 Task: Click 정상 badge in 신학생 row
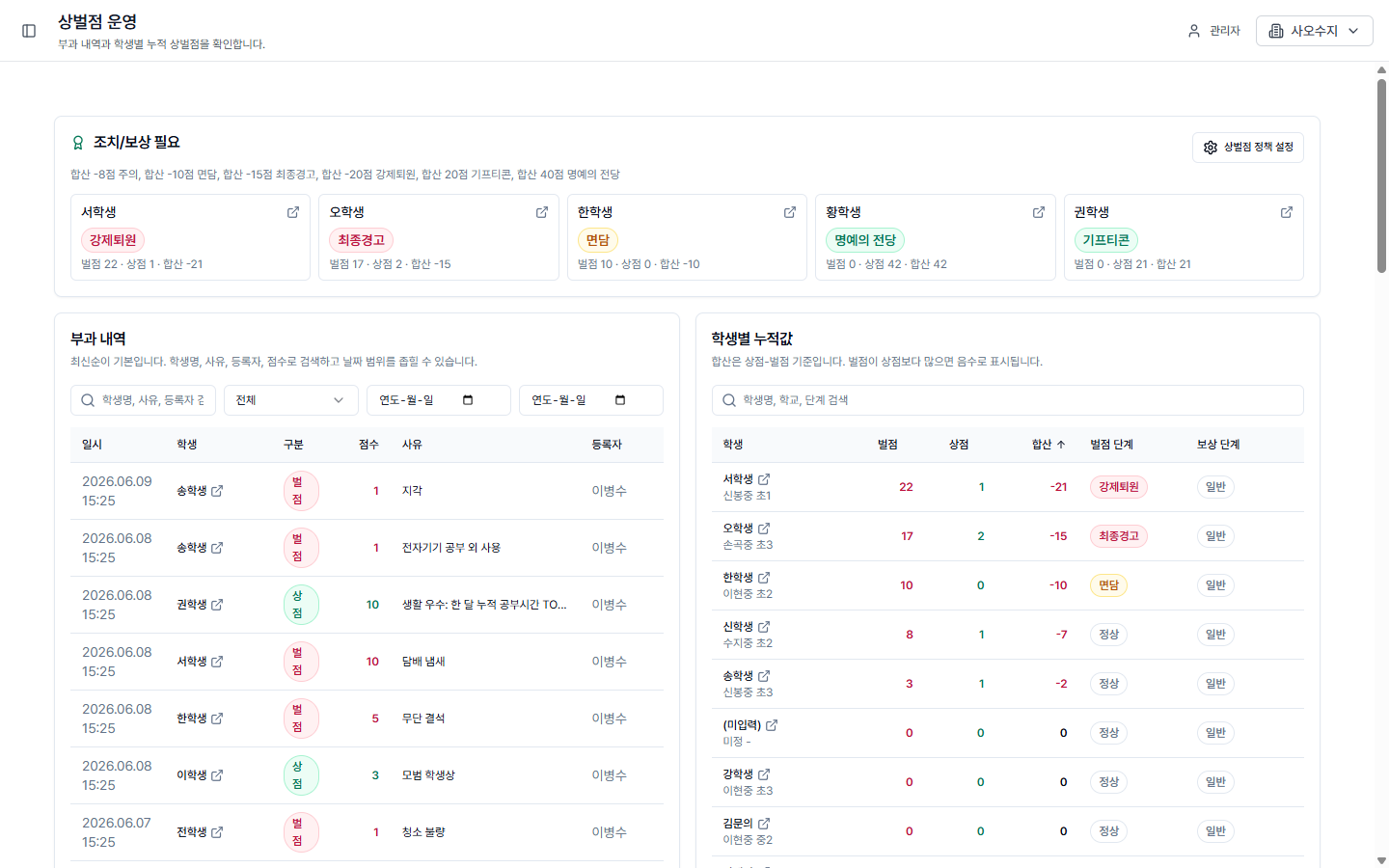pyautogui.click(x=1108, y=635)
